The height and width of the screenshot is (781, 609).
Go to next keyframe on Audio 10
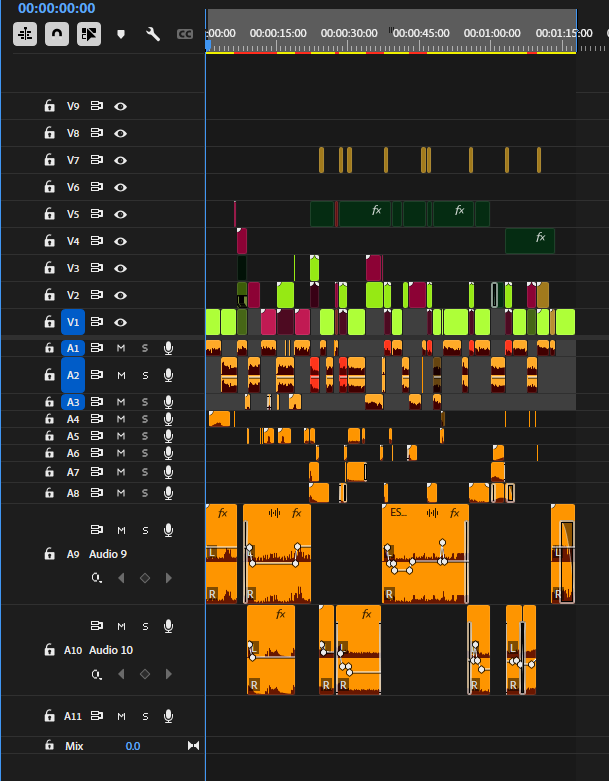pyautogui.click(x=169, y=674)
